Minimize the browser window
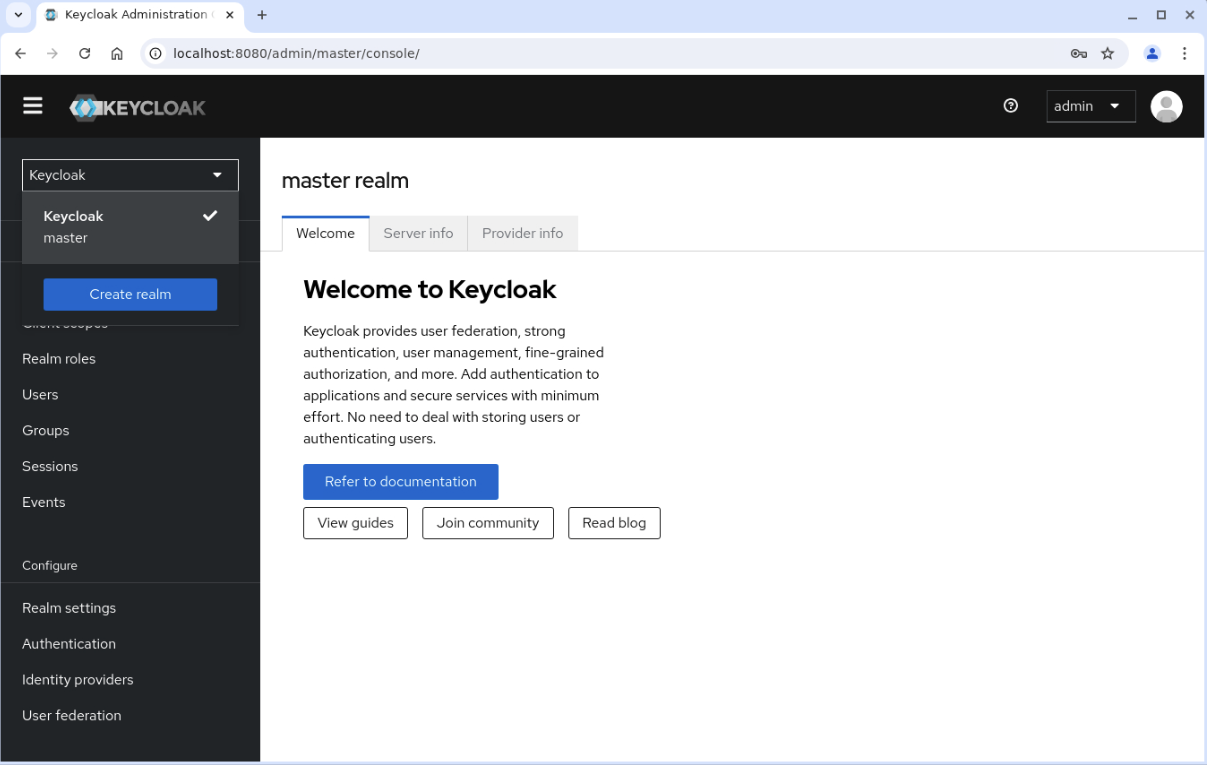Screen dimensions: 1207x765 1132,15
